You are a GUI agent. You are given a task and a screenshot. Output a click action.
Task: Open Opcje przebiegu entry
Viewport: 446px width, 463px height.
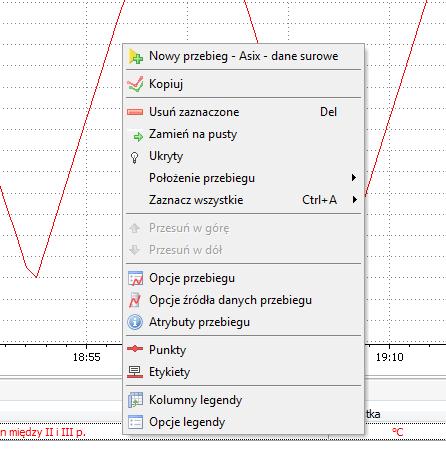tap(243, 278)
